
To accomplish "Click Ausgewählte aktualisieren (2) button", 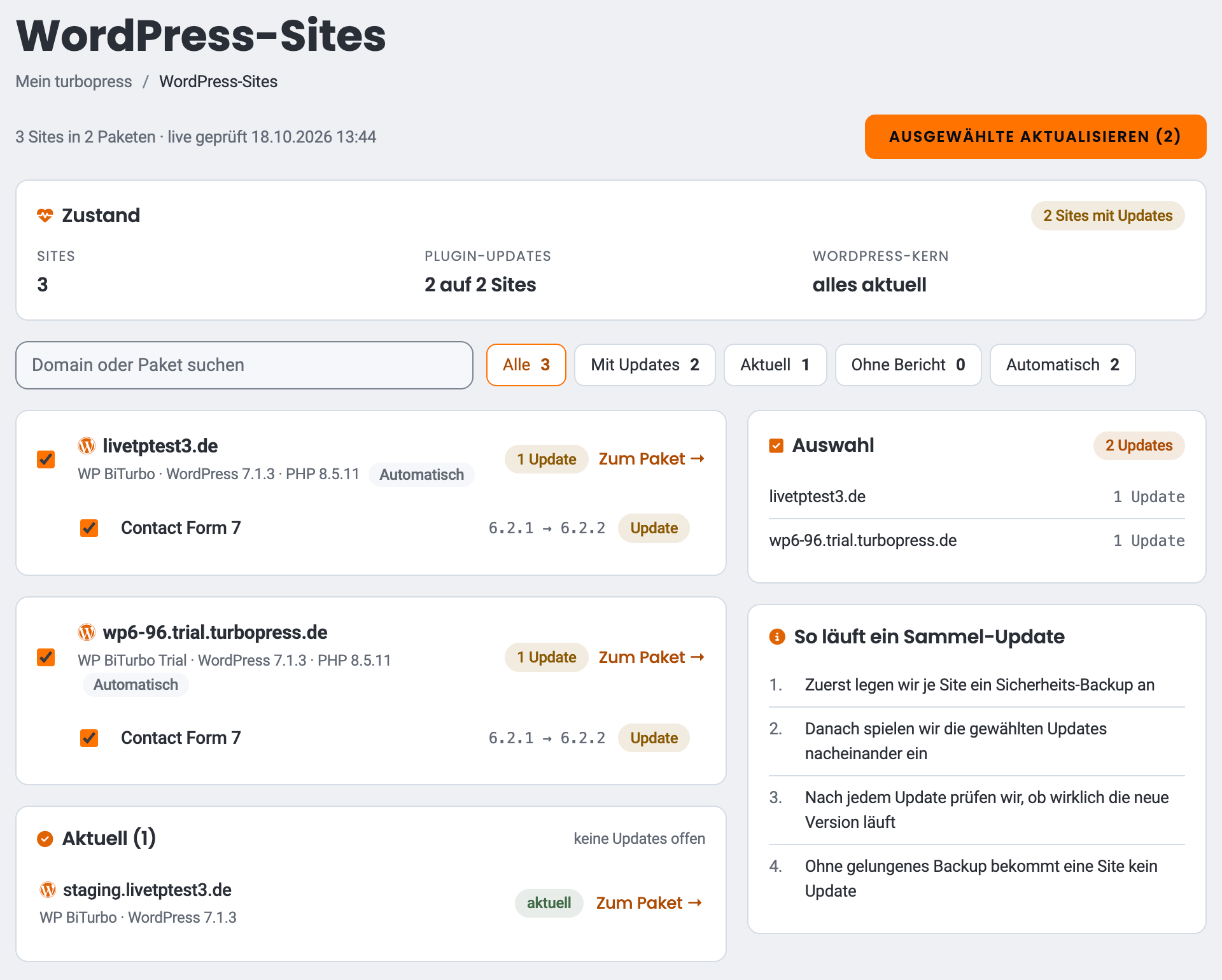I will [1035, 137].
